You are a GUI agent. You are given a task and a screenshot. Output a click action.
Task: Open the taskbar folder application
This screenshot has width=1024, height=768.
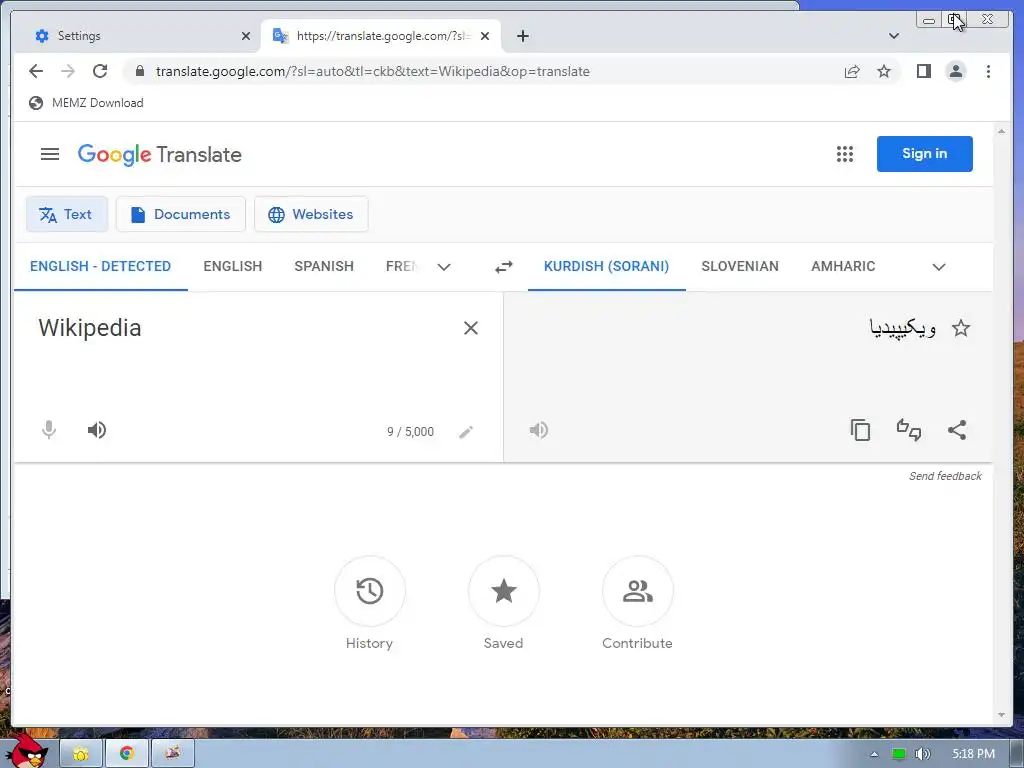81,754
